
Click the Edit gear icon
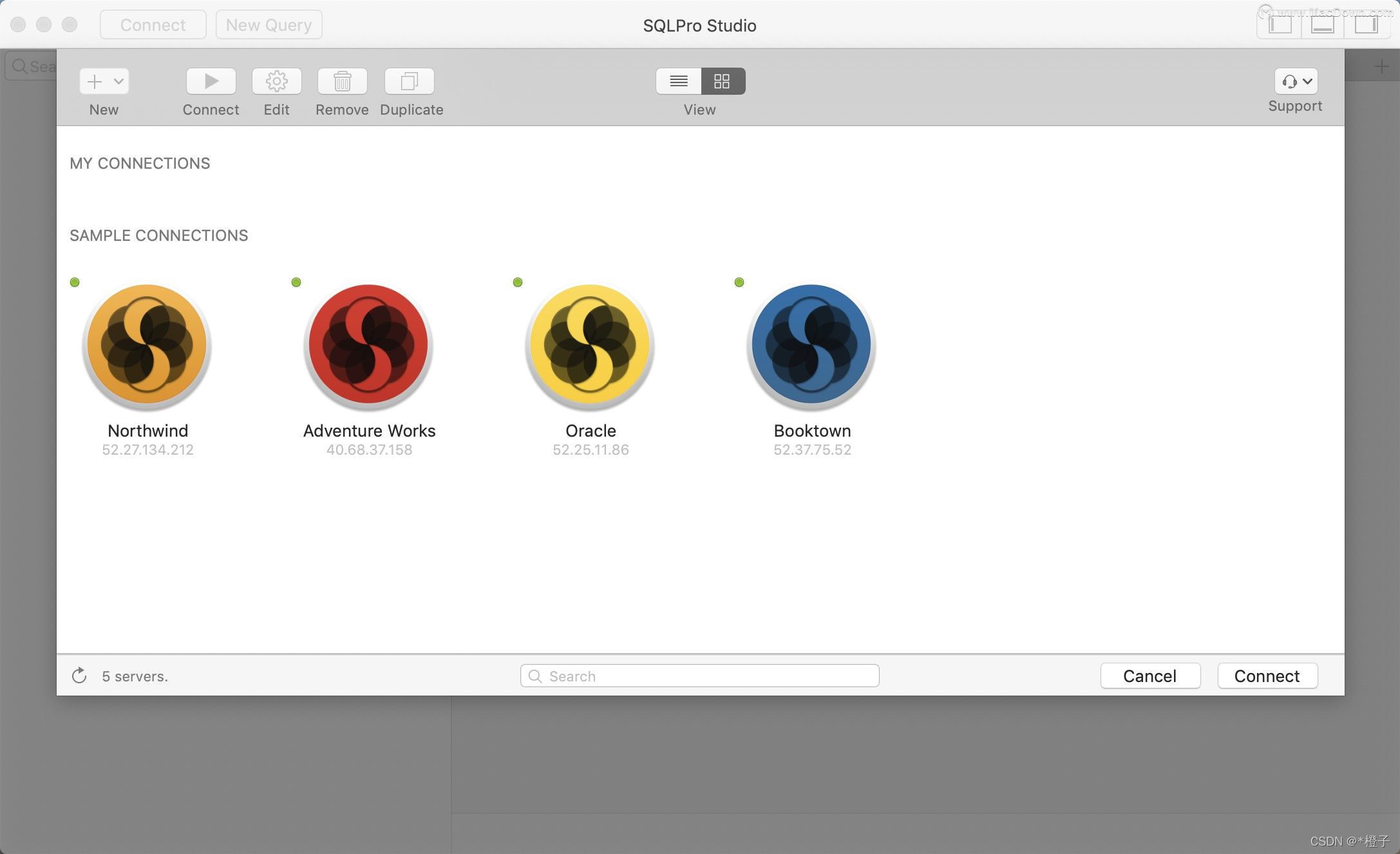(x=276, y=81)
